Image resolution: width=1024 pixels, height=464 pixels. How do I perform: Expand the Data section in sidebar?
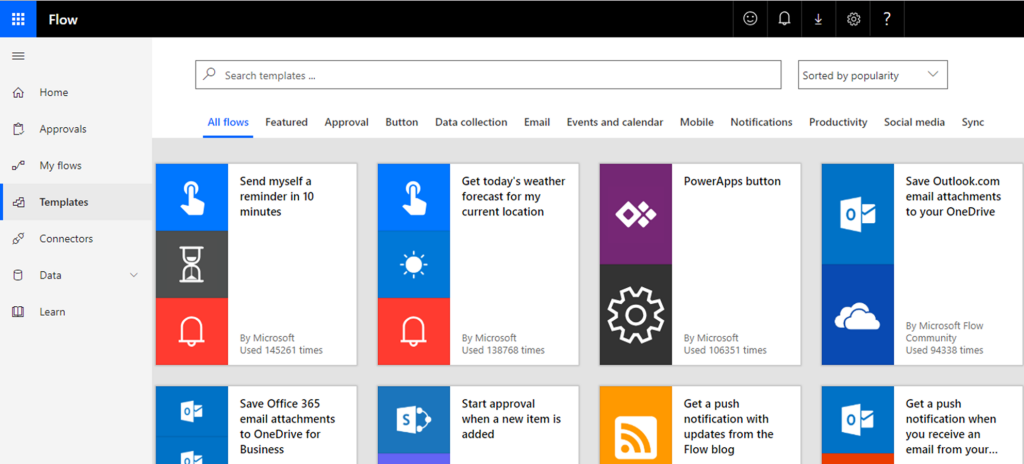click(x=134, y=275)
